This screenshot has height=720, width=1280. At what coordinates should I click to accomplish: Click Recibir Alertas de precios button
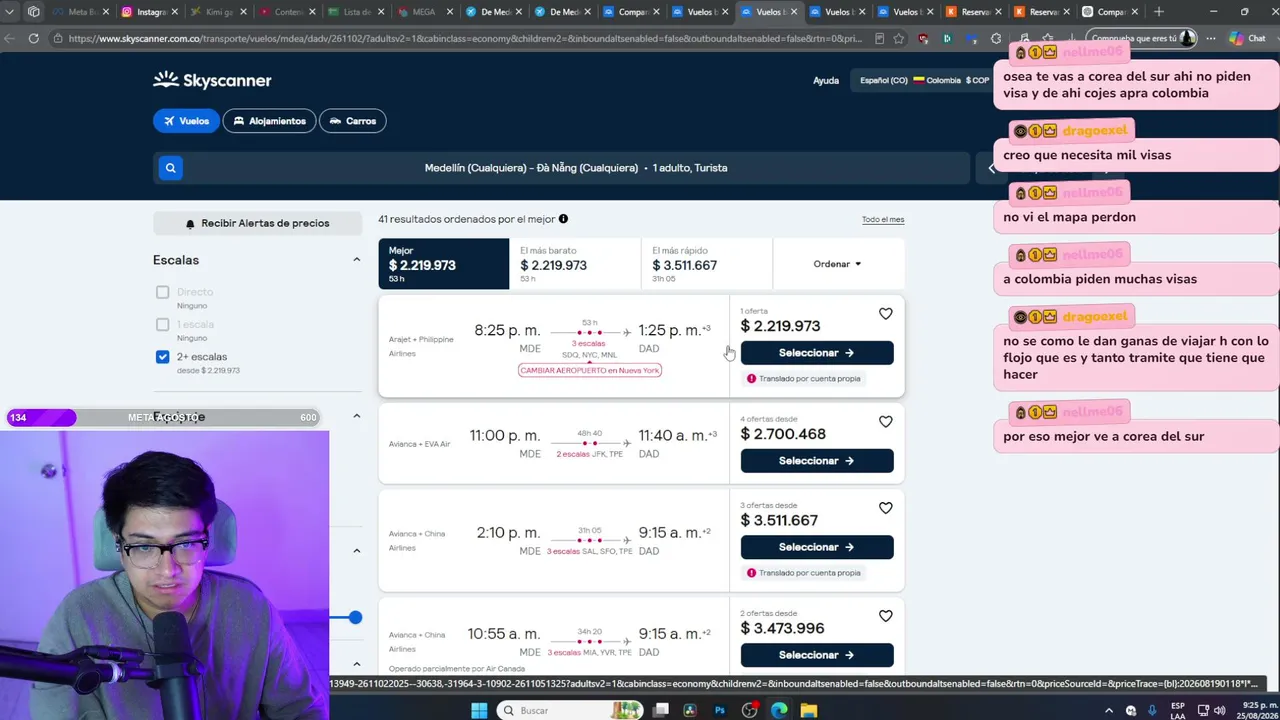coord(257,223)
